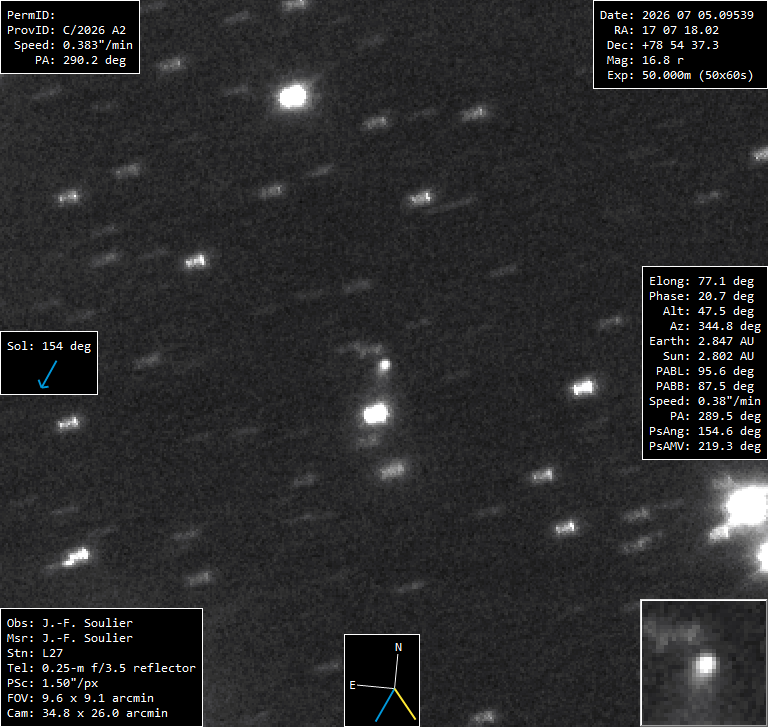Click the 'ProvID: C/2026 A2' line

click(x=66, y=30)
